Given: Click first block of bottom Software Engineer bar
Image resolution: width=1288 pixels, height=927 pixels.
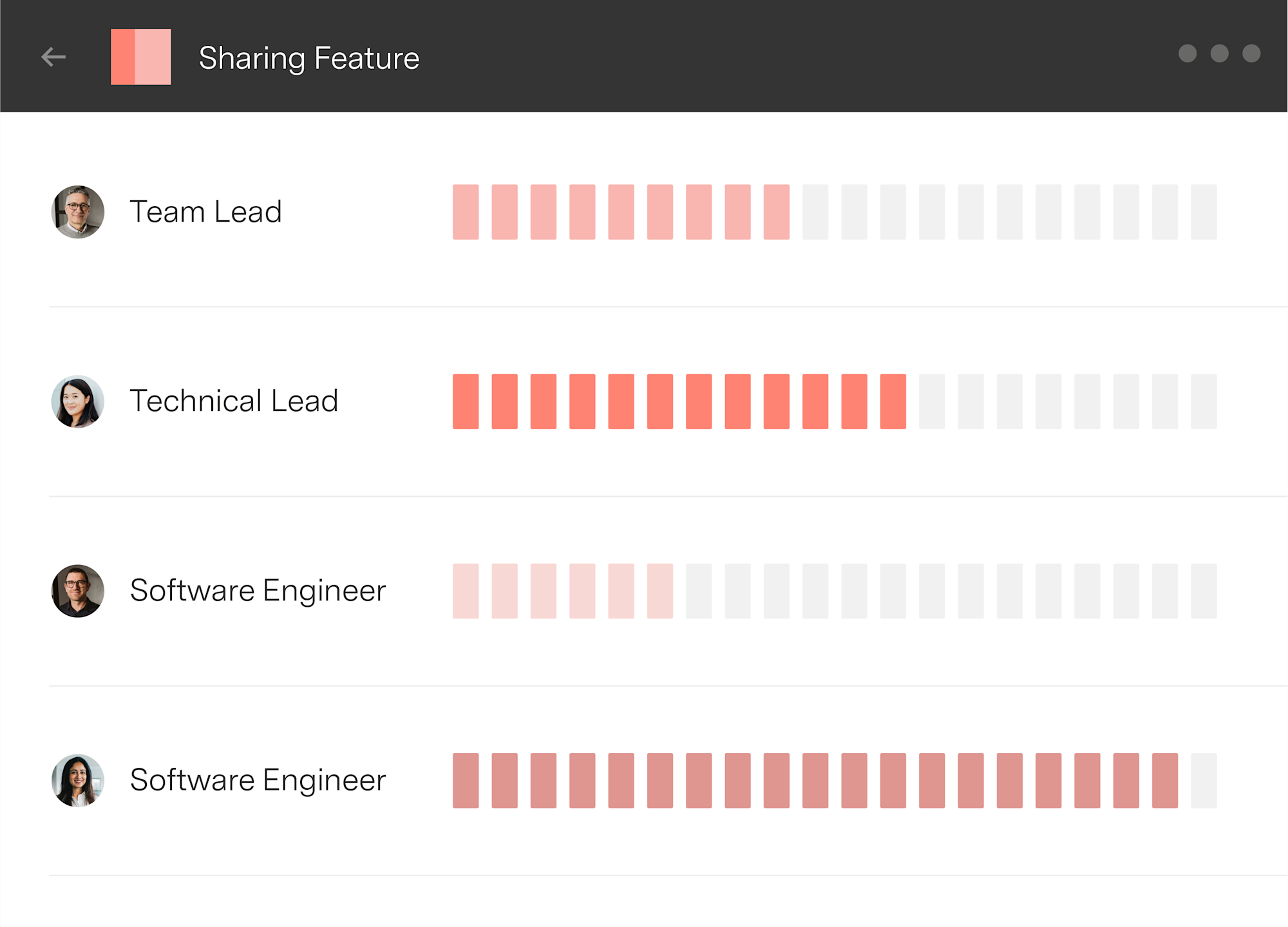Looking at the screenshot, I should point(466,780).
